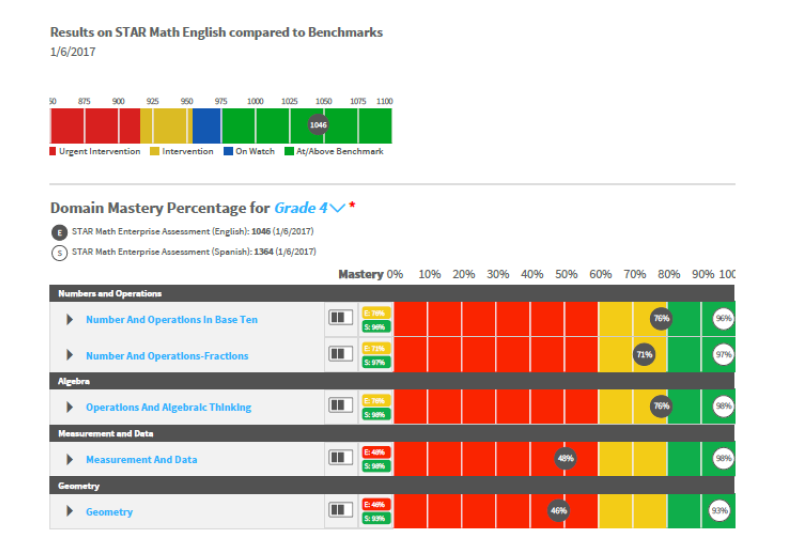
Task: Click the Mastery axis label
Action: click(361, 275)
